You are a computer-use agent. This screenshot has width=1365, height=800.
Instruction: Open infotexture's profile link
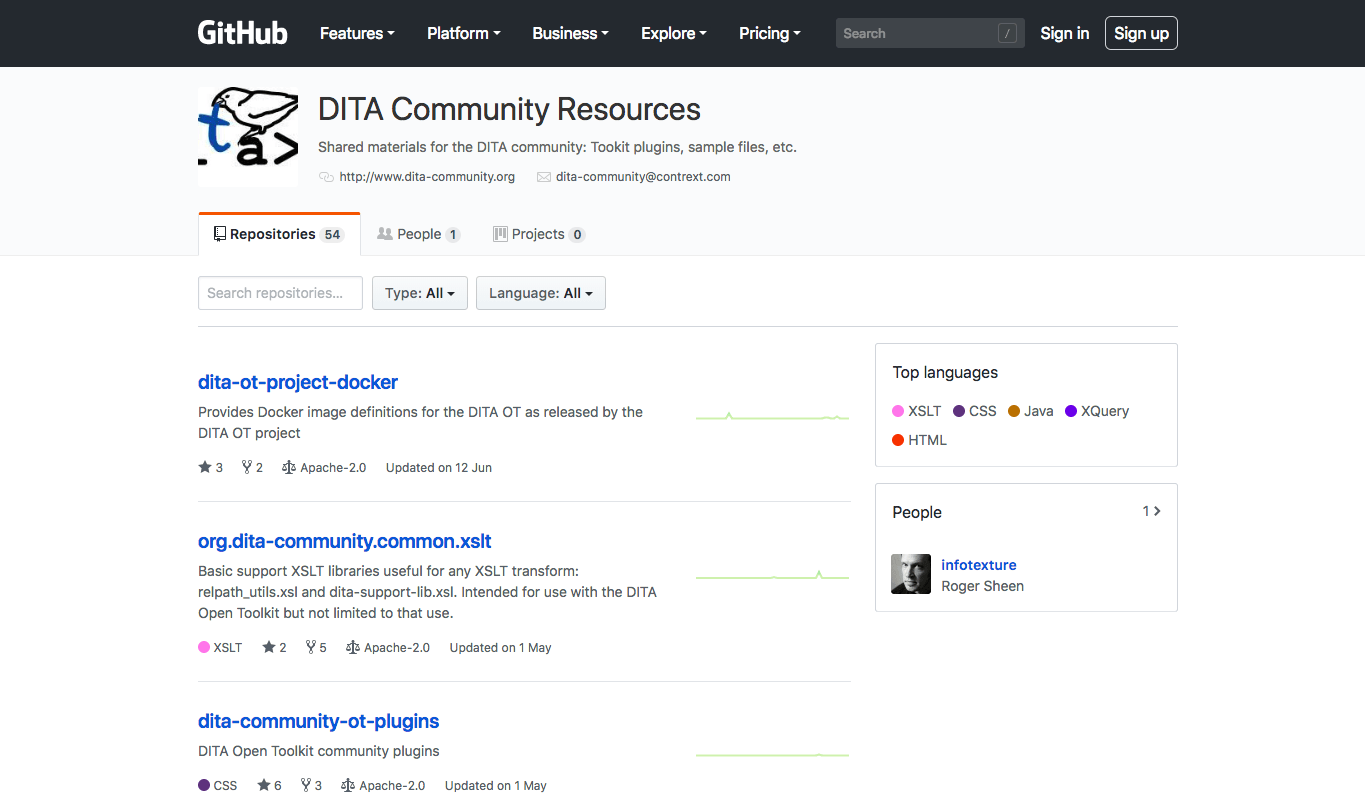979,564
